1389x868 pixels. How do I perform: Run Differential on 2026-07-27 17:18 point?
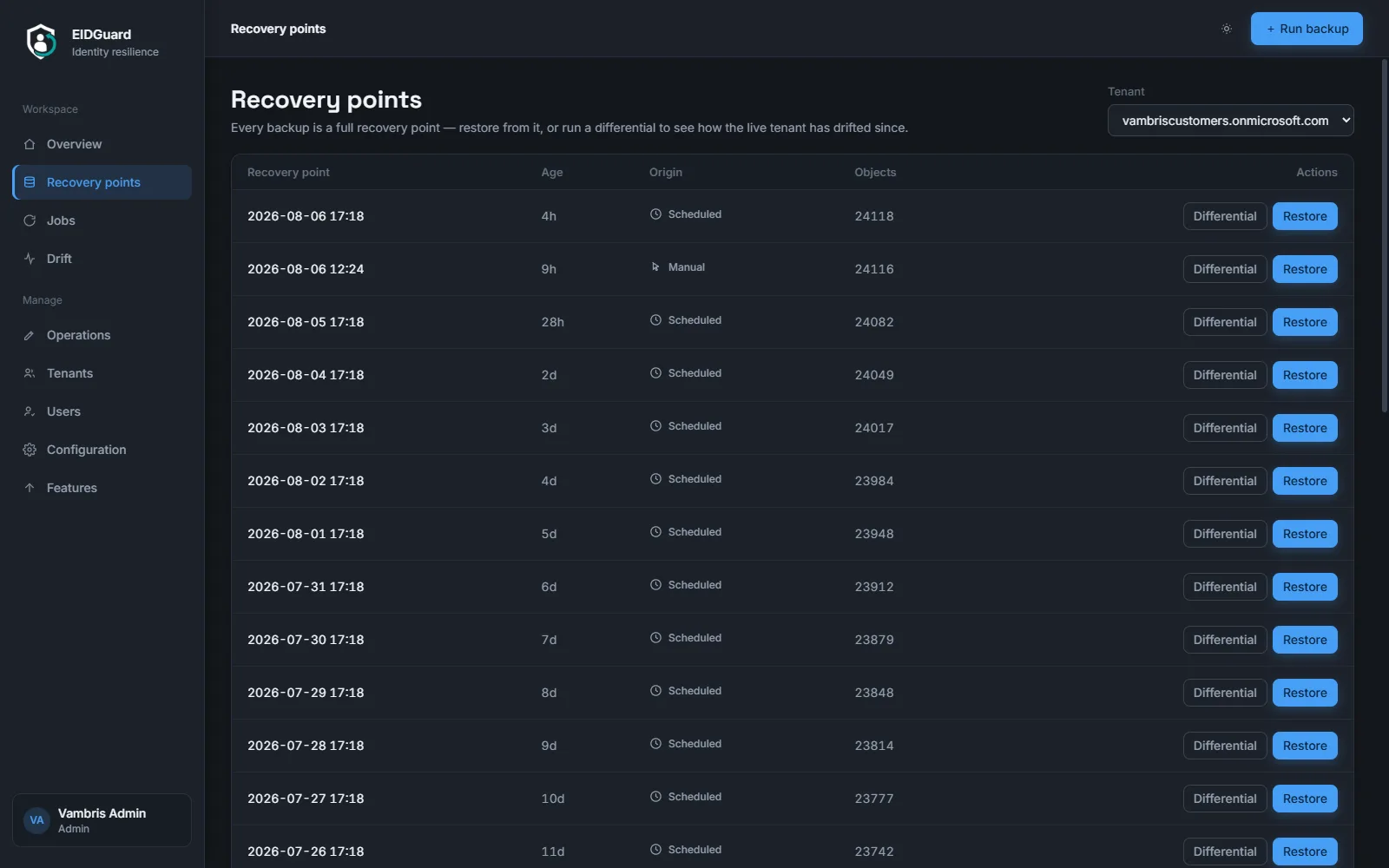[x=1225, y=799]
